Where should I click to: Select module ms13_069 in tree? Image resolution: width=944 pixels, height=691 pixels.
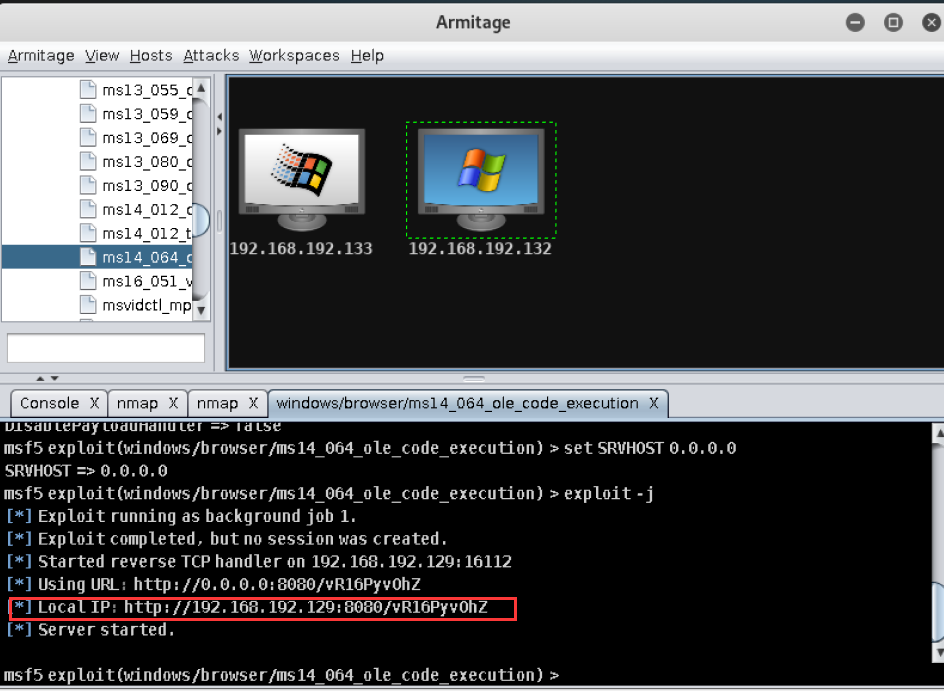pyautogui.click(x=147, y=138)
